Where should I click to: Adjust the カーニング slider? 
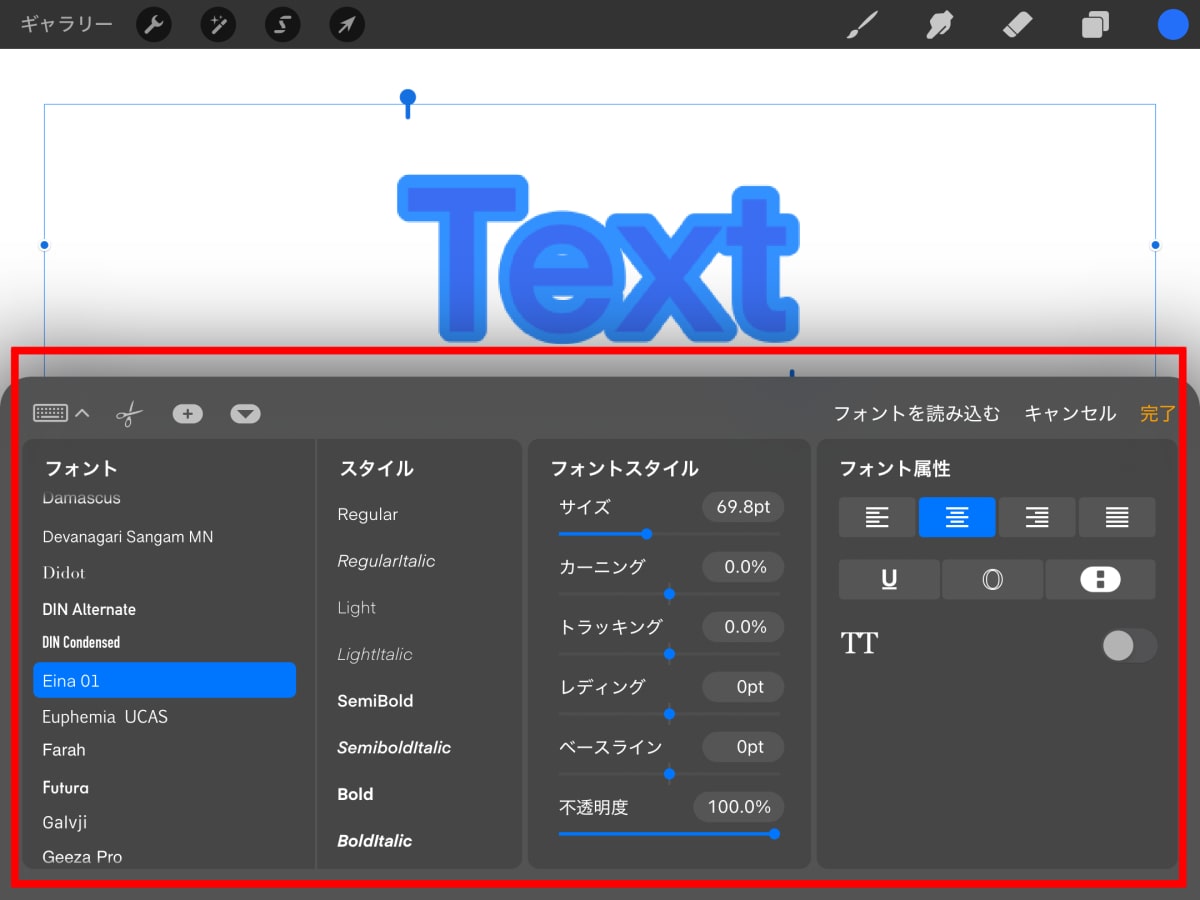(x=669, y=594)
